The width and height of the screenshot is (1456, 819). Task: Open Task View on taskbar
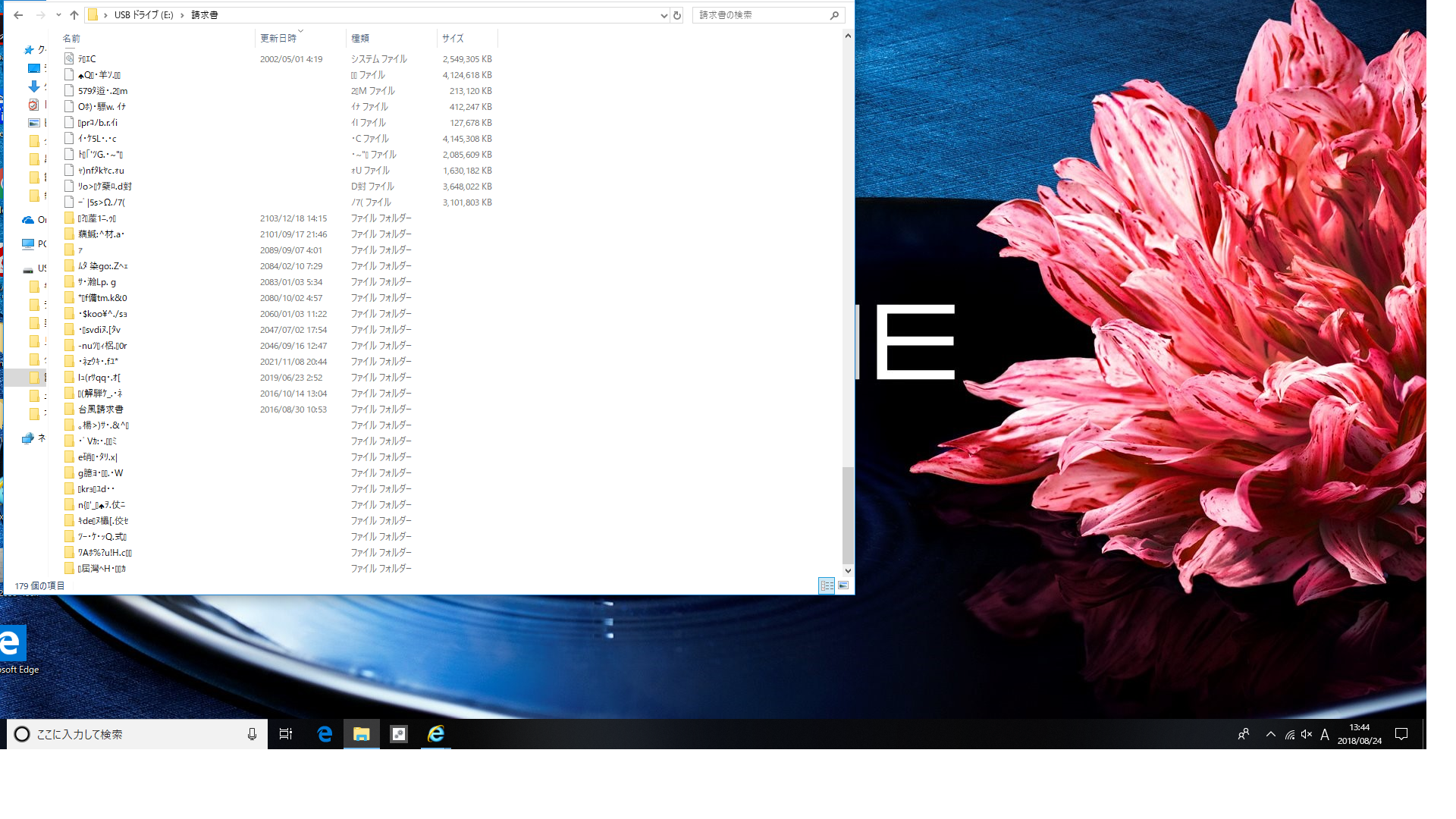pyautogui.click(x=286, y=734)
